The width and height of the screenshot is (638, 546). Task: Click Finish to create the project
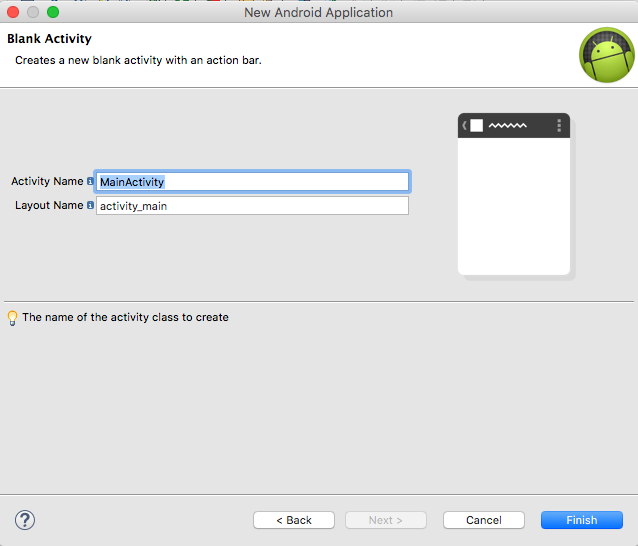click(x=582, y=520)
